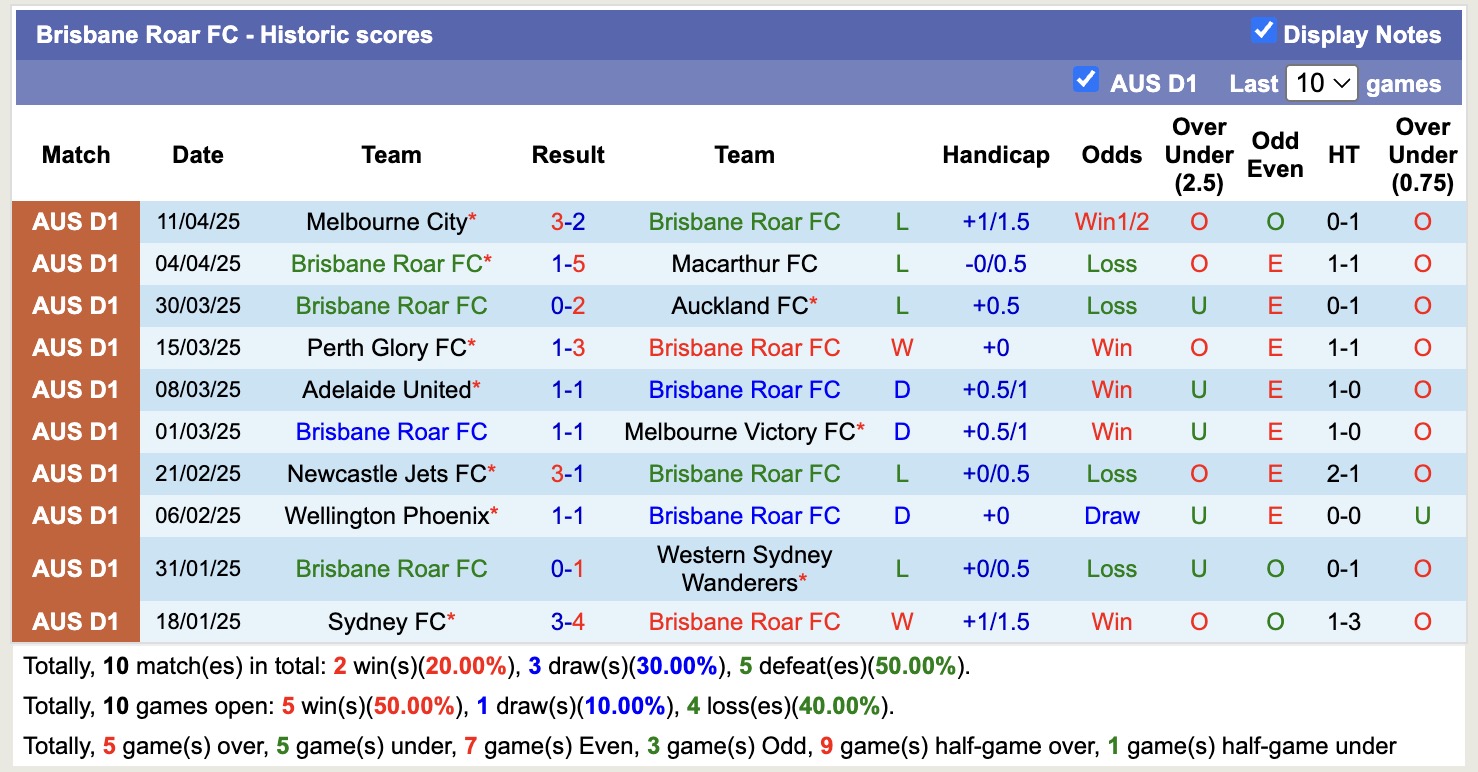Open Melbourne City team page
Image resolution: width=1478 pixels, height=772 pixels.
(x=384, y=221)
